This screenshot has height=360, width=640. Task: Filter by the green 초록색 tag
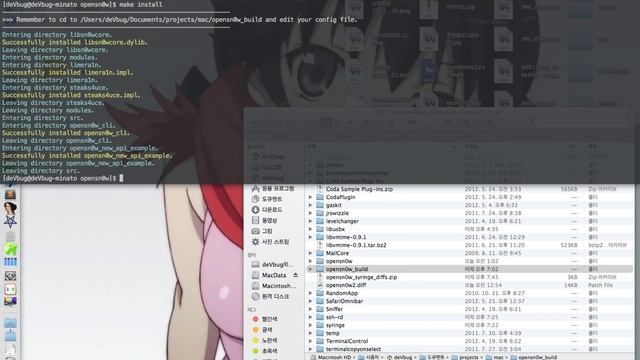[x=264, y=351]
